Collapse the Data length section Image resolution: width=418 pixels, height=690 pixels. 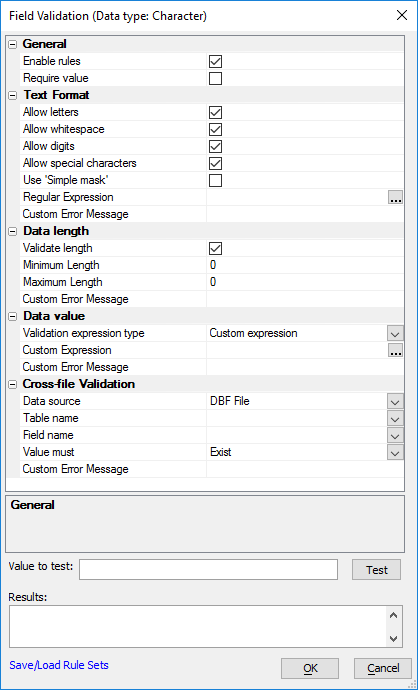tap(13, 231)
